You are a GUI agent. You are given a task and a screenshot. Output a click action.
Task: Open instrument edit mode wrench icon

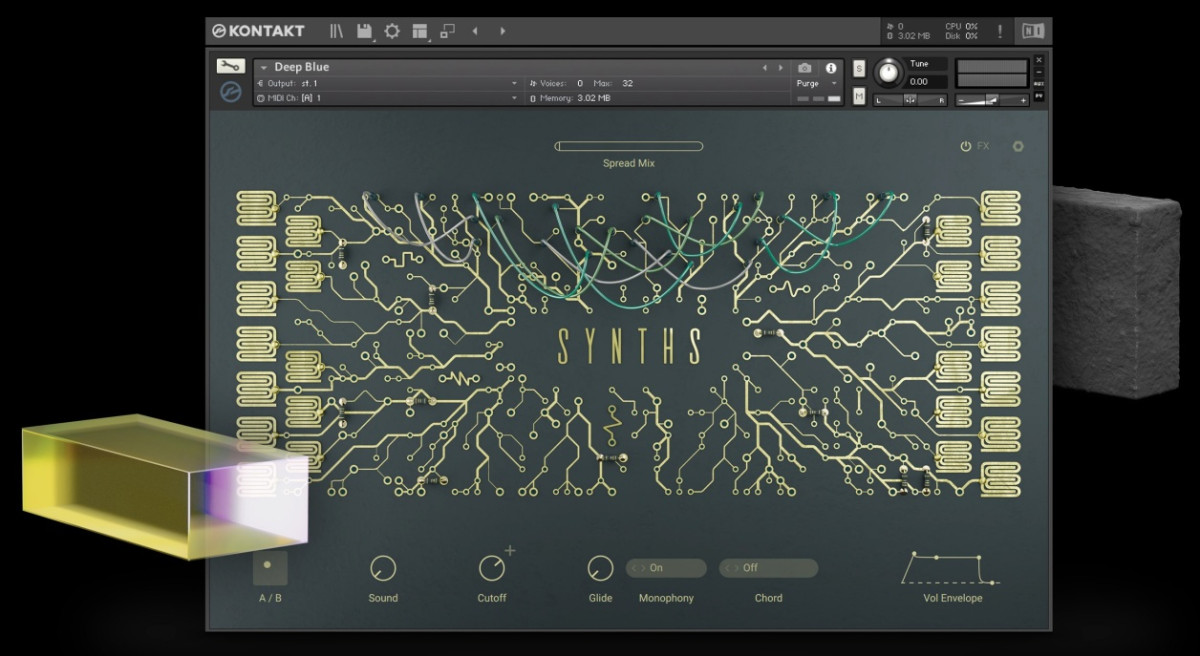[230, 66]
